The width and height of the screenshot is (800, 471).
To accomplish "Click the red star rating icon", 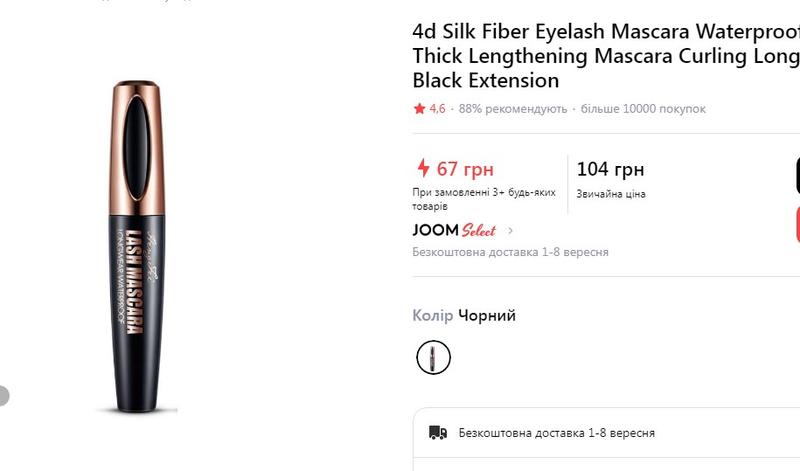I will 419,108.
